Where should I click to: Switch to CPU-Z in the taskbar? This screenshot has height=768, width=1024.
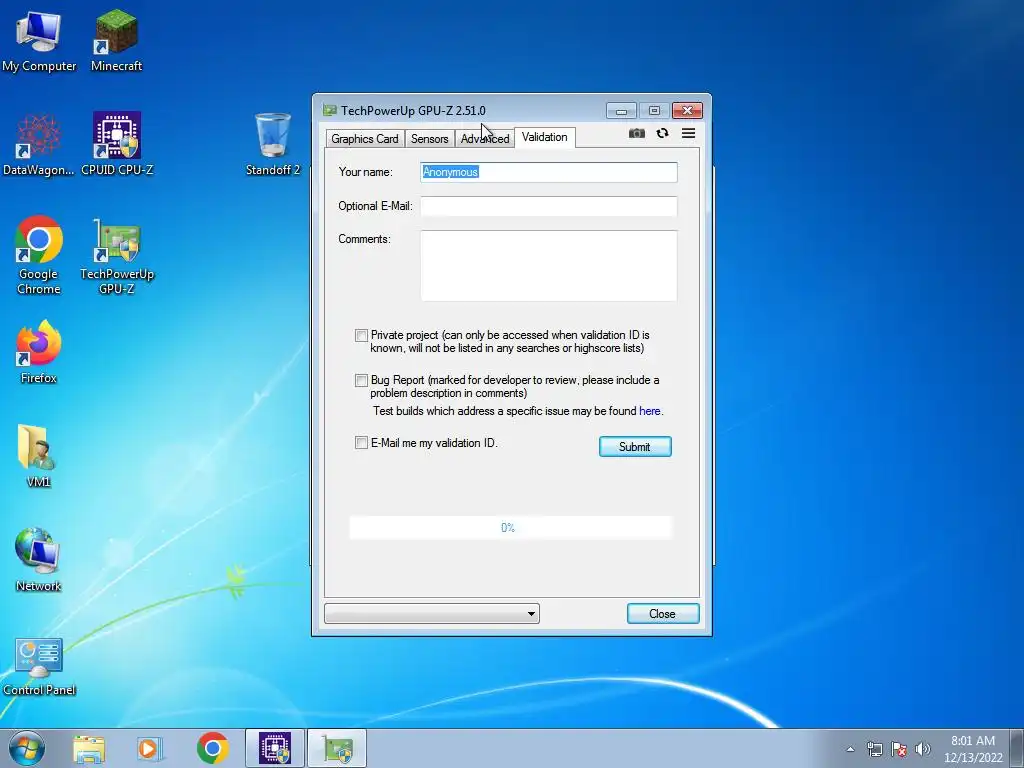pos(275,748)
